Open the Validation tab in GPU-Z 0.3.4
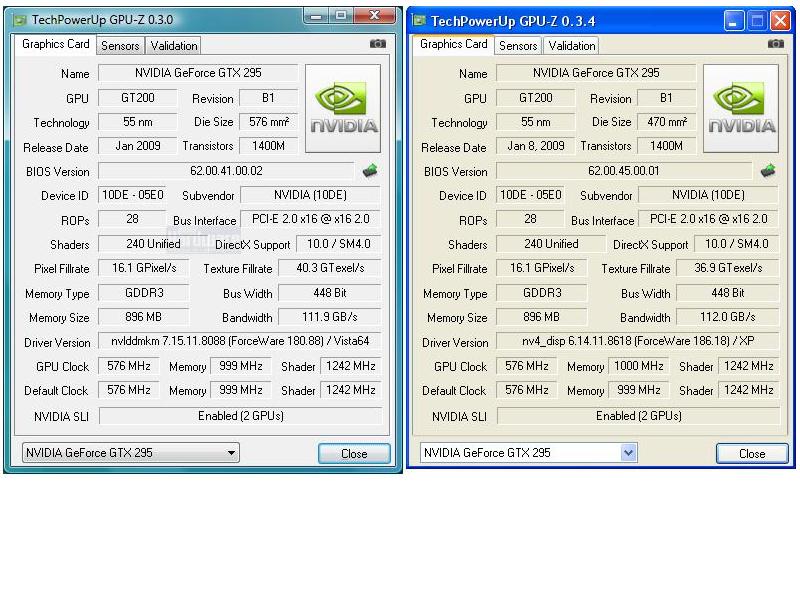800x600 pixels. click(571, 45)
